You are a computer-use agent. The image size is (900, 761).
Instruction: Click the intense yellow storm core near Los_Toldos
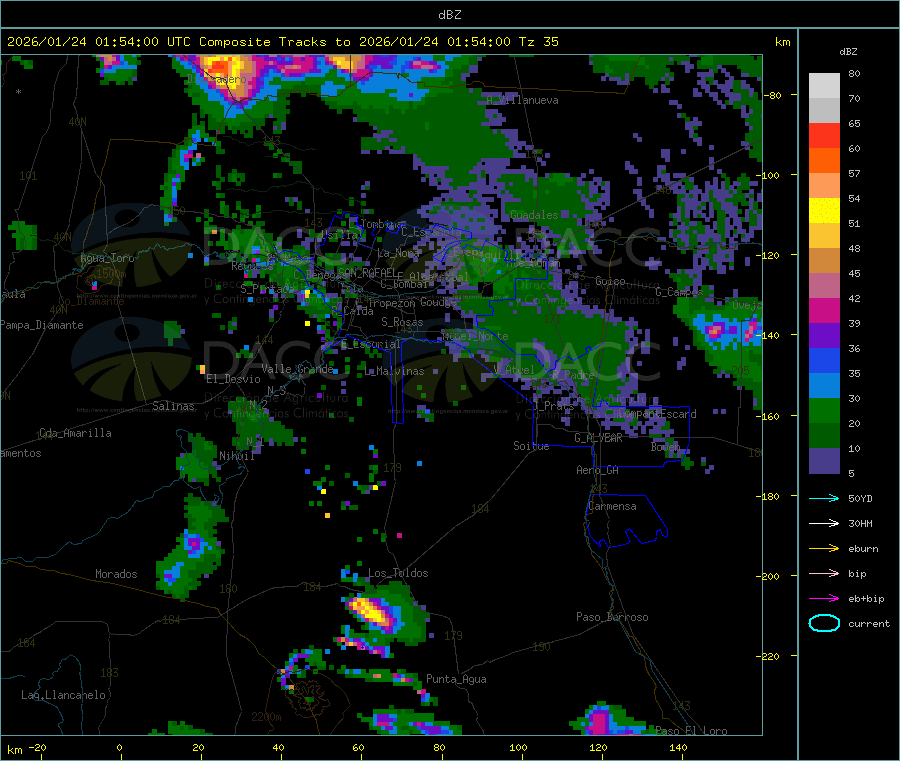(x=372, y=611)
